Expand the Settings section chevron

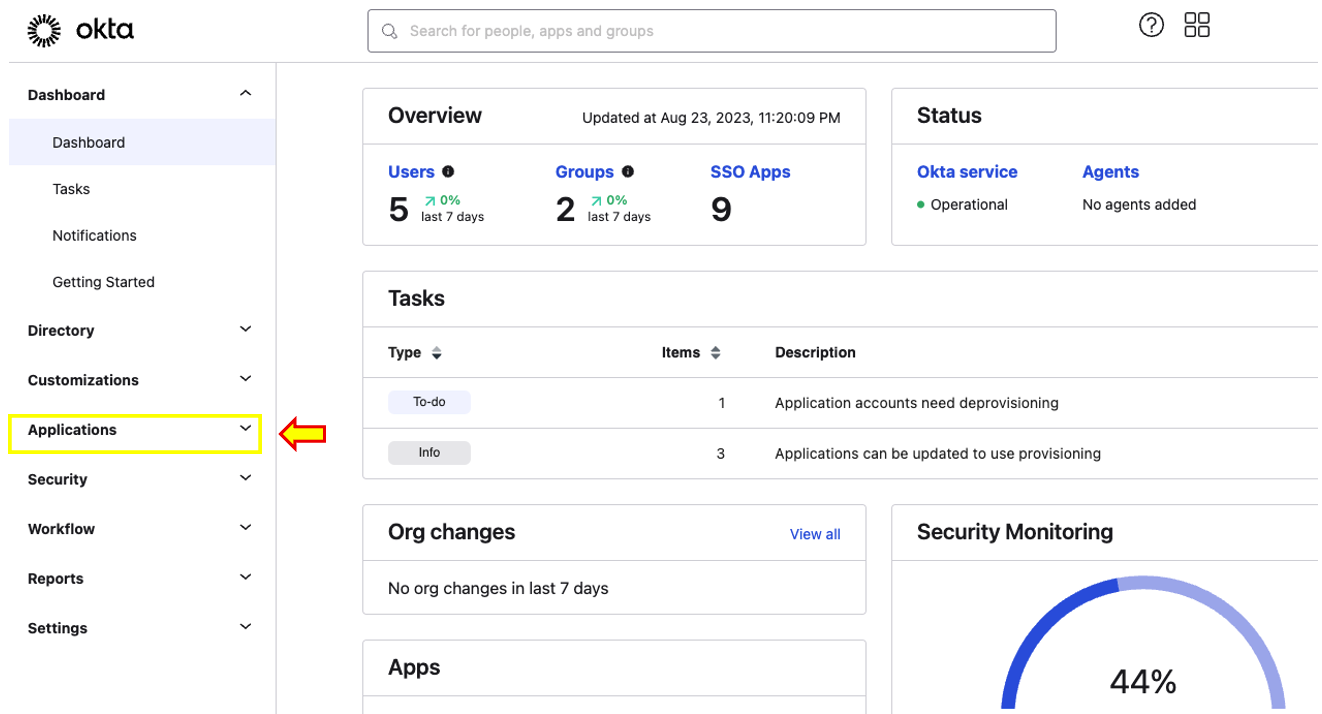(246, 627)
